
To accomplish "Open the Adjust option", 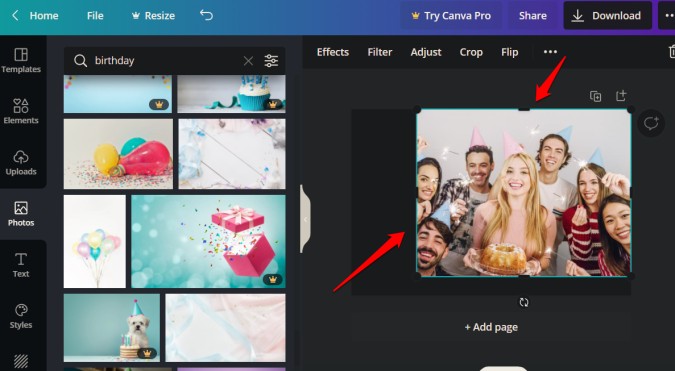I will click(426, 52).
